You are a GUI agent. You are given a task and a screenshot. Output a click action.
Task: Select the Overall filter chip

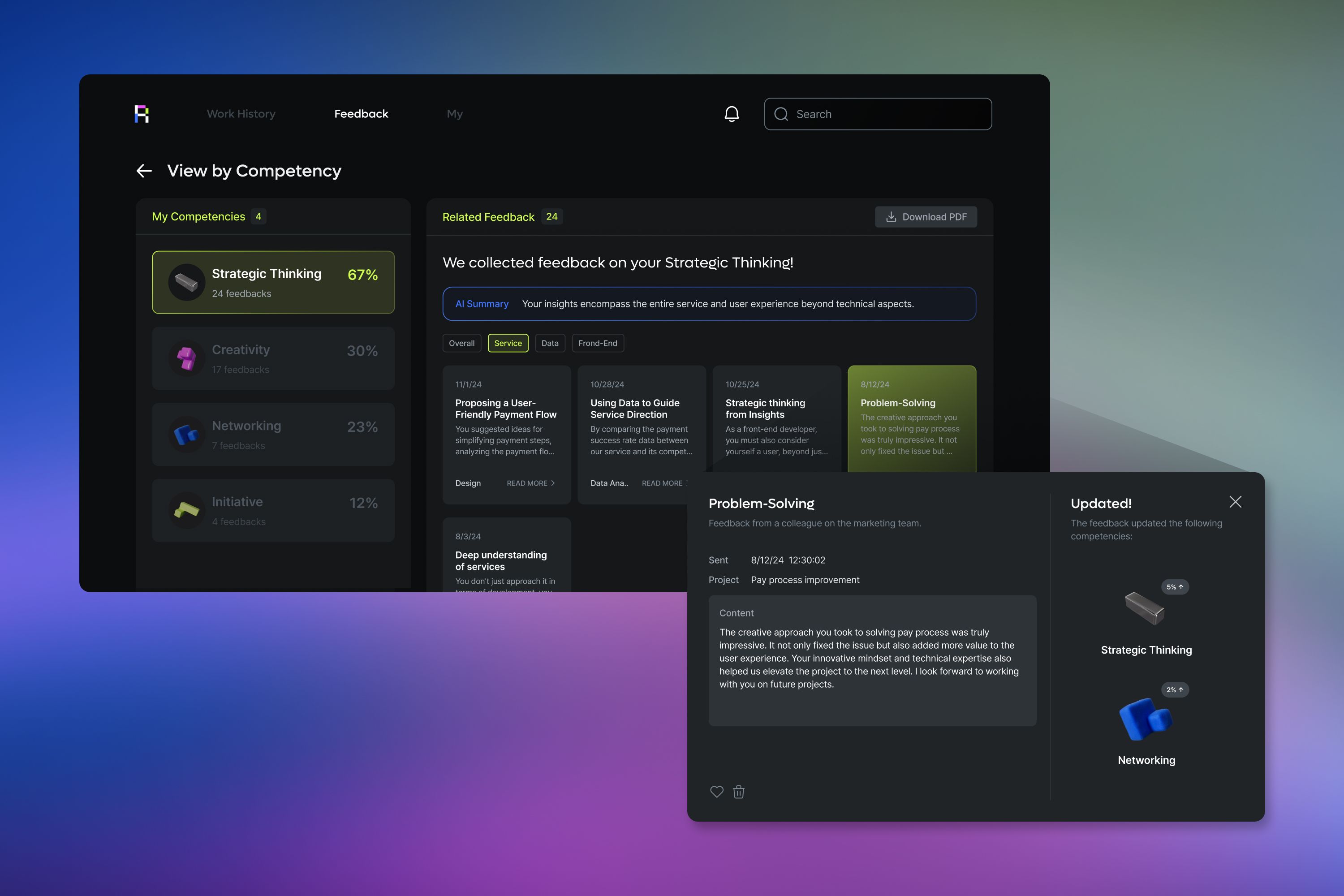coord(461,343)
